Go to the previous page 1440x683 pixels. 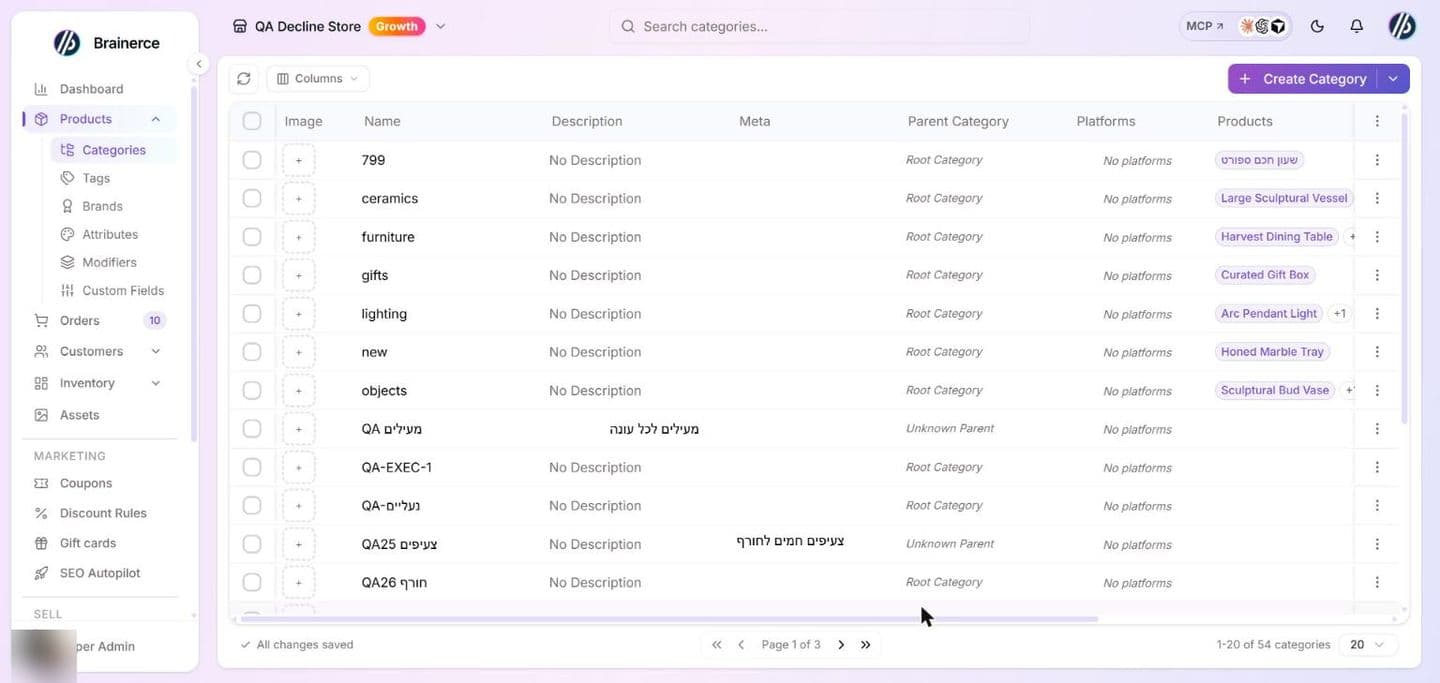click(741, 645)
